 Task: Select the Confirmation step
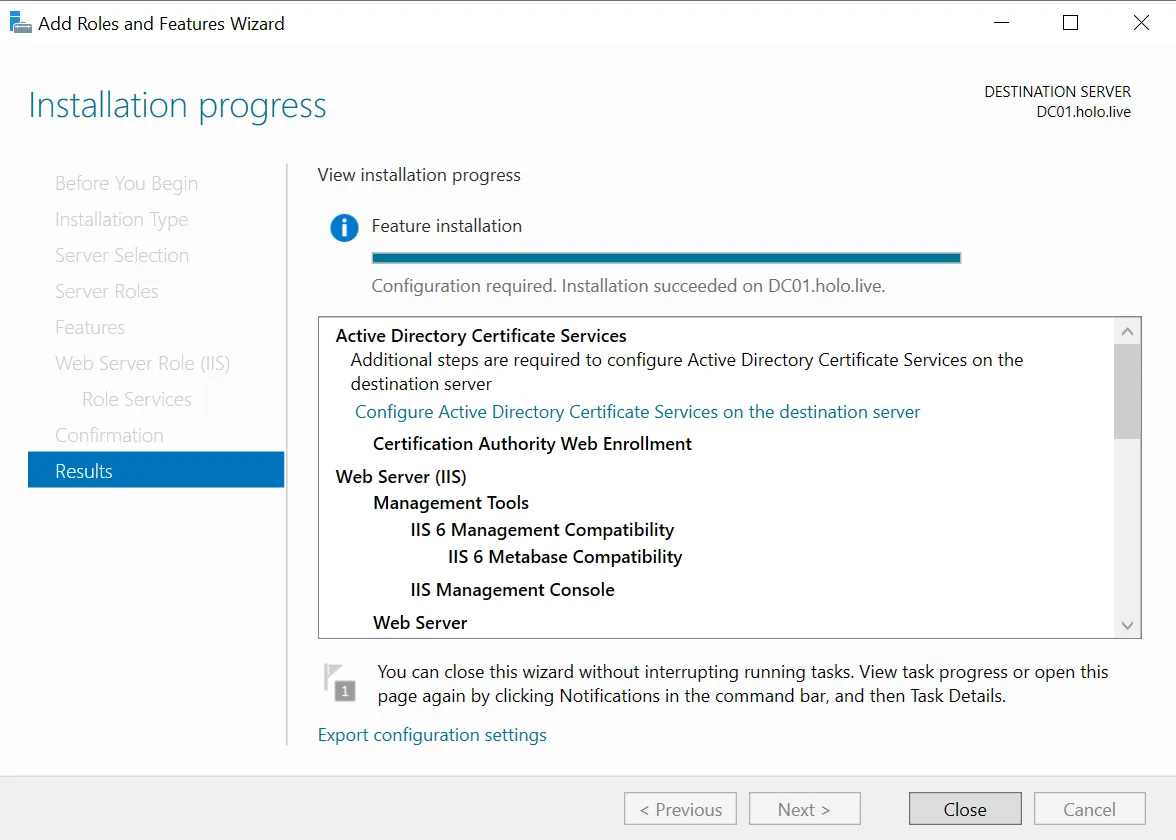(x=110, y=435)
